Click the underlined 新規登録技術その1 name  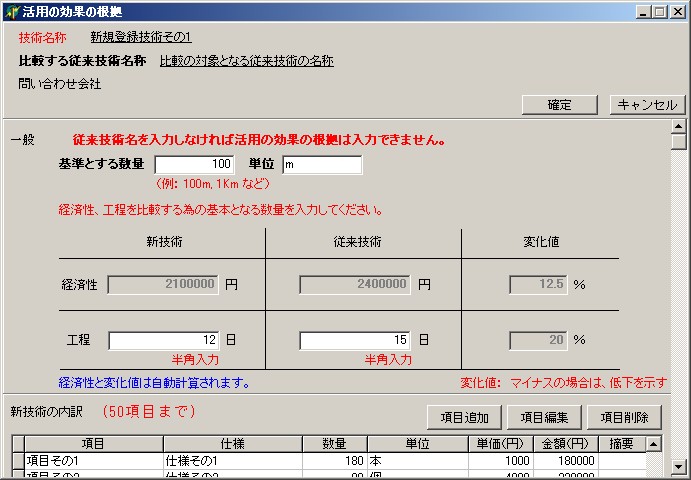point(140,37)
